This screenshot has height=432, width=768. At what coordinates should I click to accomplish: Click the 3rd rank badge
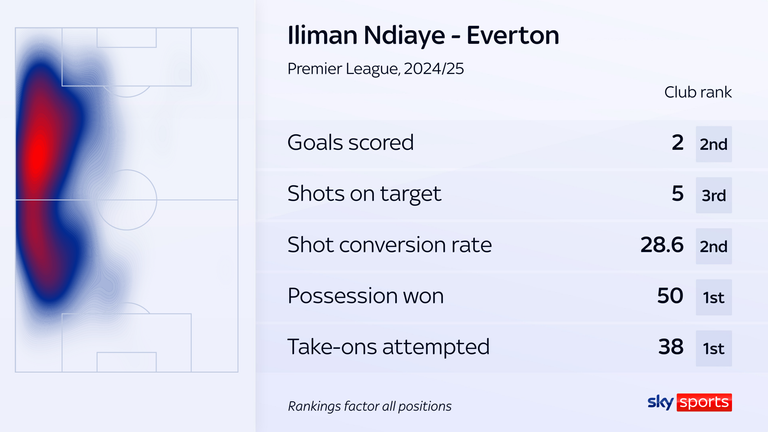click(714, 195)
